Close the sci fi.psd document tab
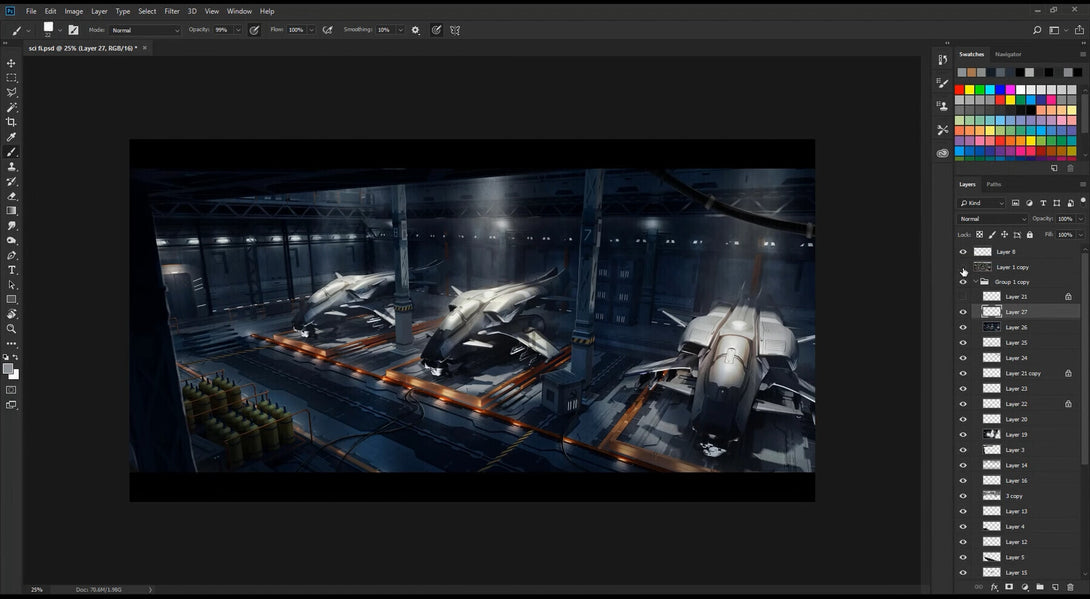The height and width of the screenshot is (599, 1090). point(145,48)
